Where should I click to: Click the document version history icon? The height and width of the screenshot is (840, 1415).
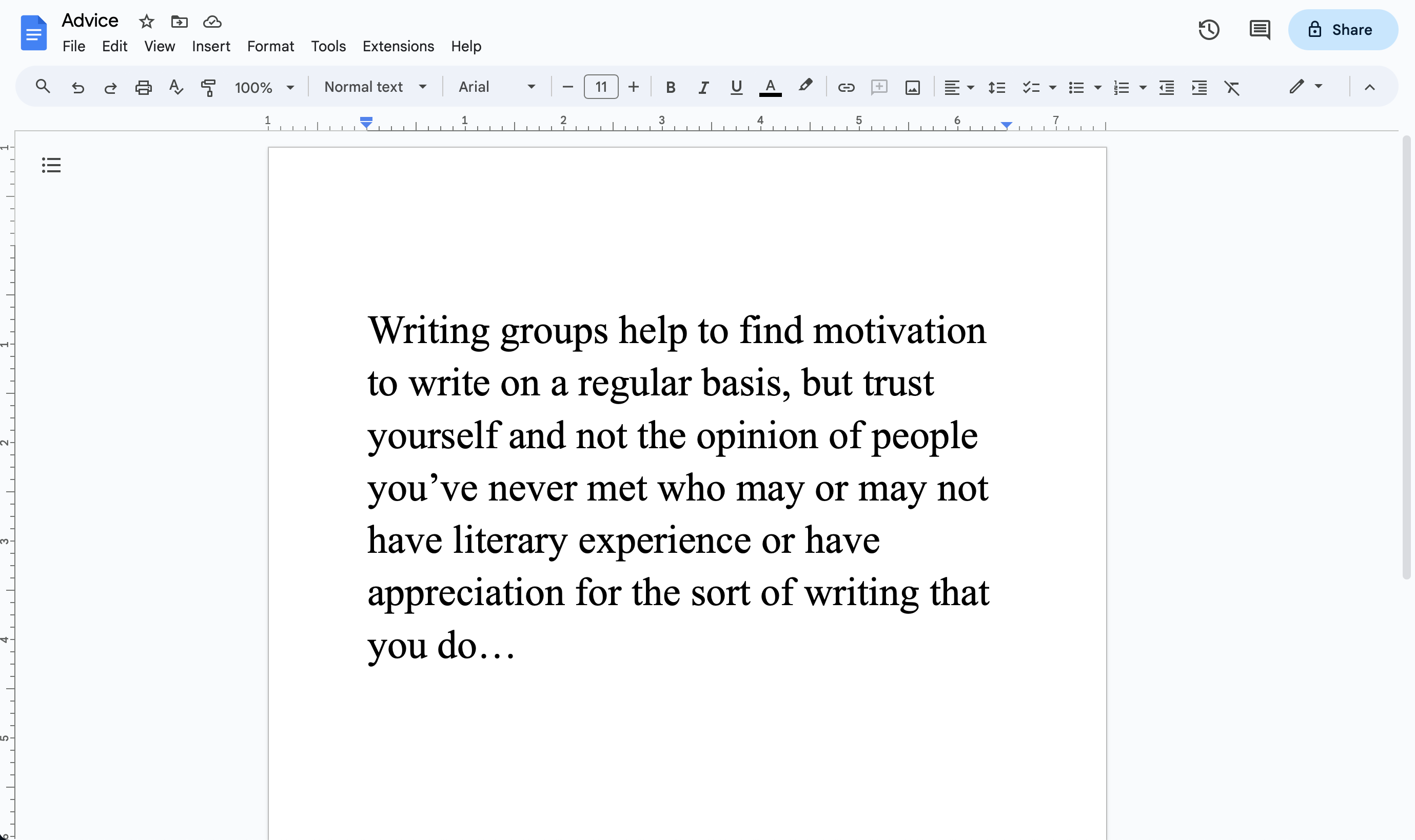(x=1209, y=29)
